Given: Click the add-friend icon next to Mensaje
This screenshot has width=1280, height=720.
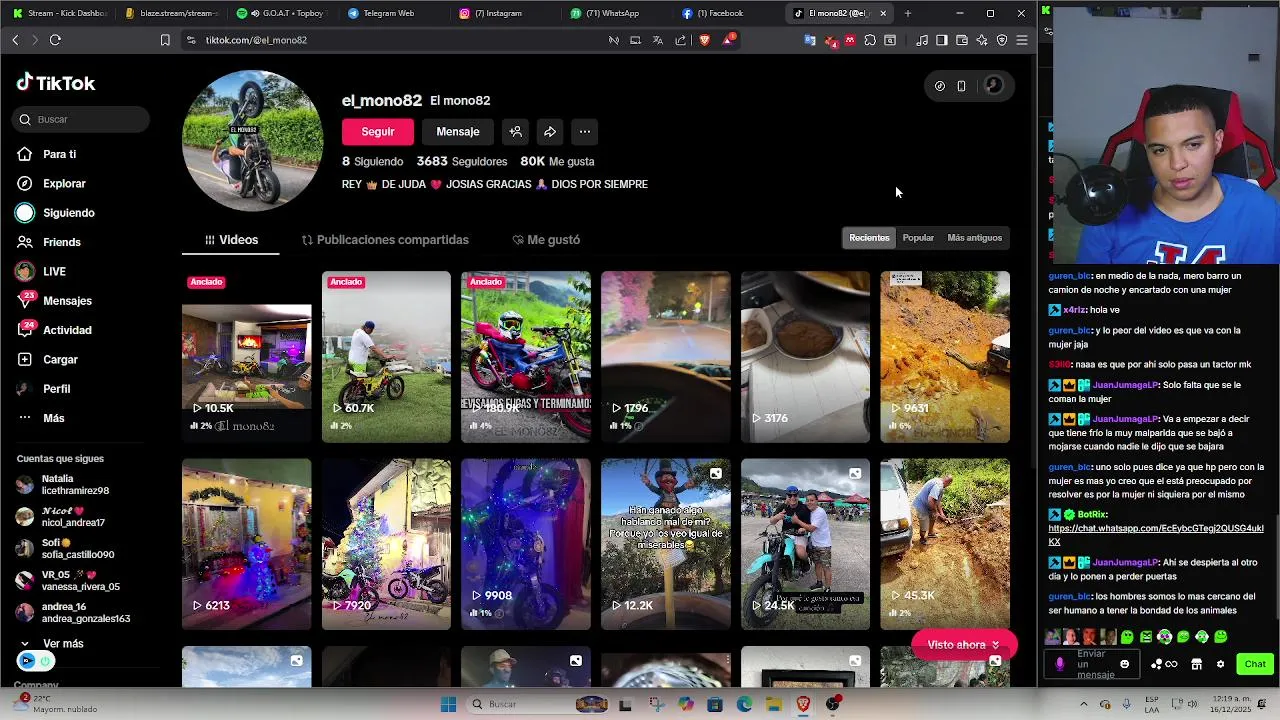Looking at the screenshot, I should [516, 132].
